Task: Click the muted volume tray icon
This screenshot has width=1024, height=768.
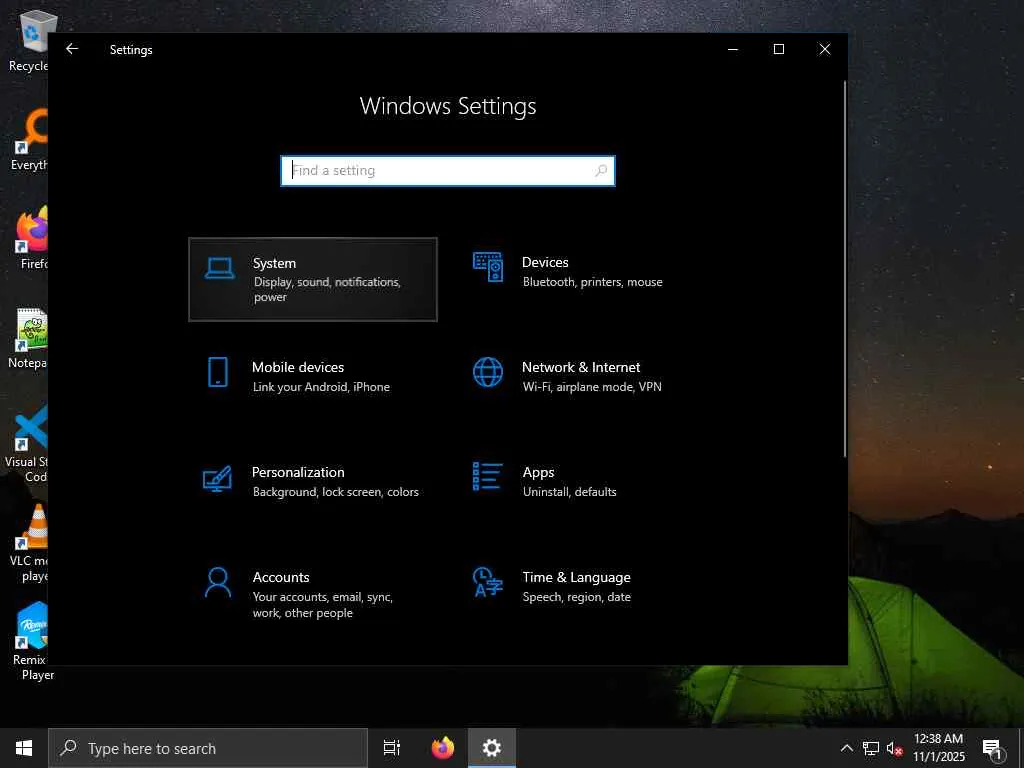Action: 894,748
